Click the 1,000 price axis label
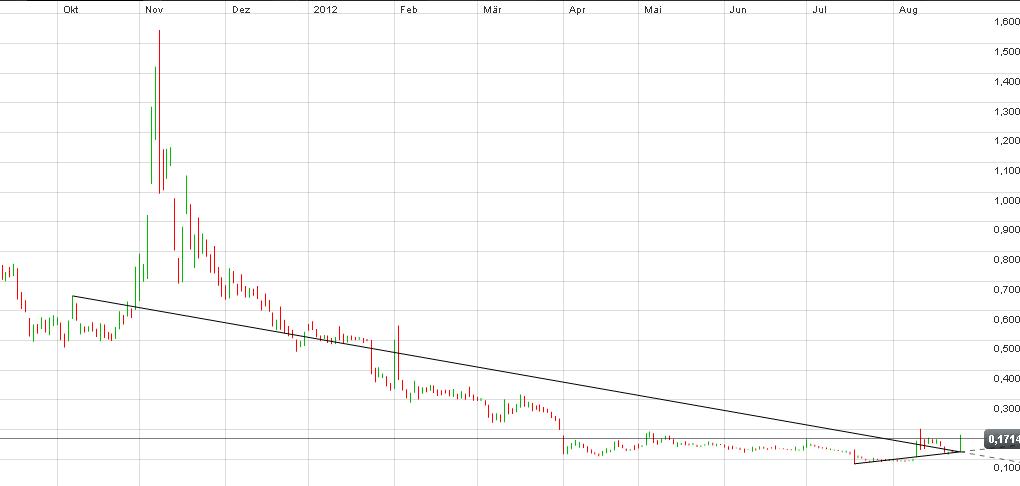 click(1001, 200)
